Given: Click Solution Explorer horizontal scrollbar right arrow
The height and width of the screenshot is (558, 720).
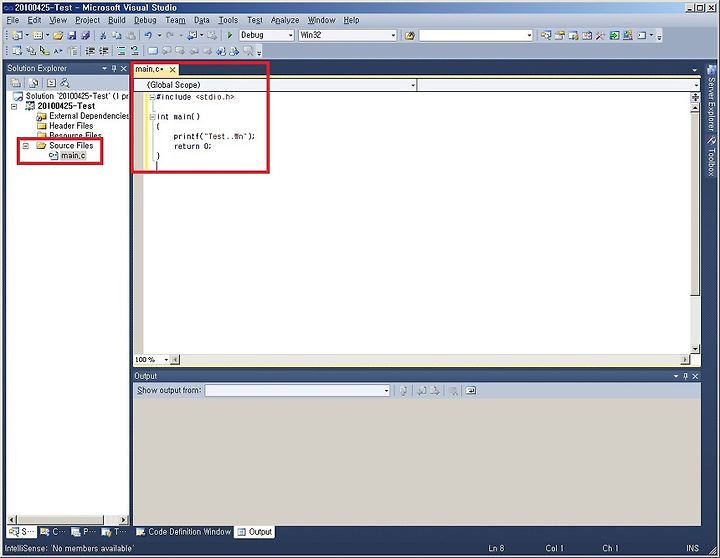Looking at the screenshot, I should click(123, 520).
